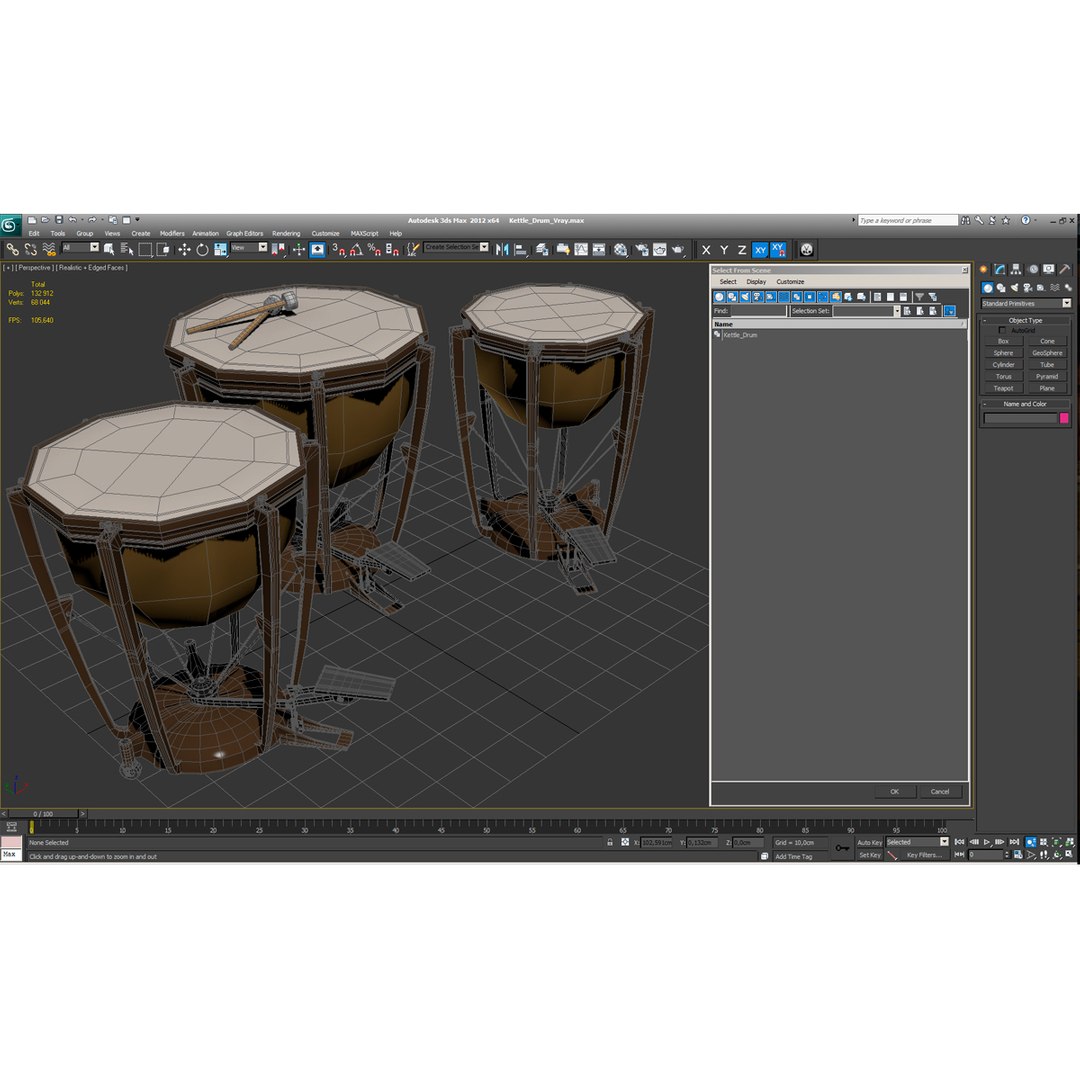Select the Lights category in Create panel
This screenshot has width=1080, height=1080.
[x=1014, y=288]
